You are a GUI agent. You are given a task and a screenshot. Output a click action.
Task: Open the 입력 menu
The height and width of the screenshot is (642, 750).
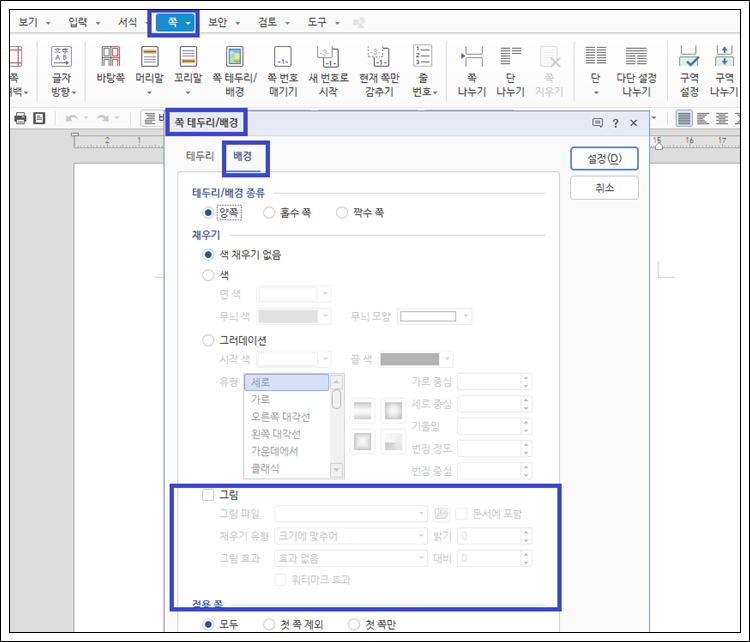pyautogui.click(x=84, y=22)
